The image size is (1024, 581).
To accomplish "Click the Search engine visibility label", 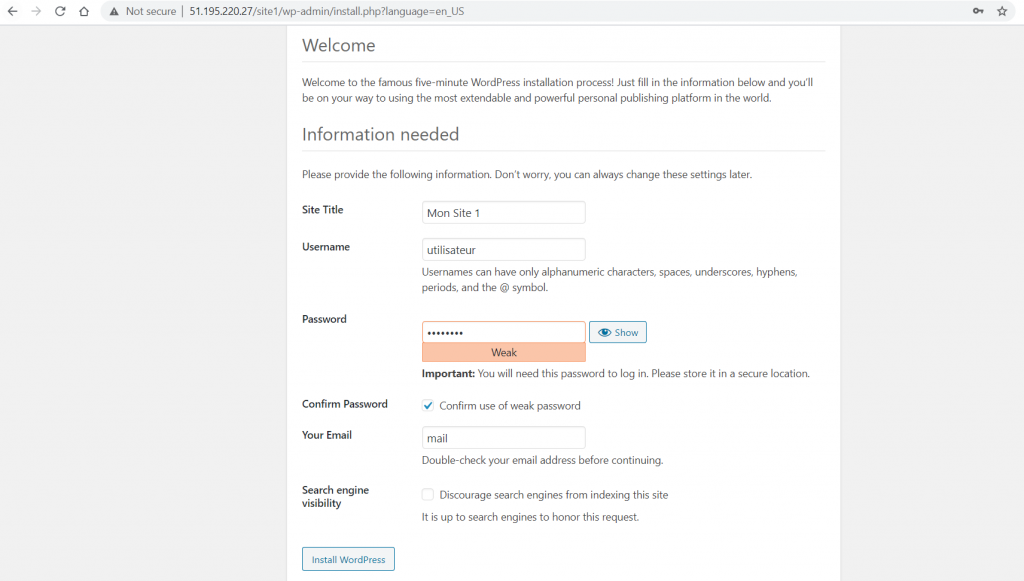I will click(335, 497).
